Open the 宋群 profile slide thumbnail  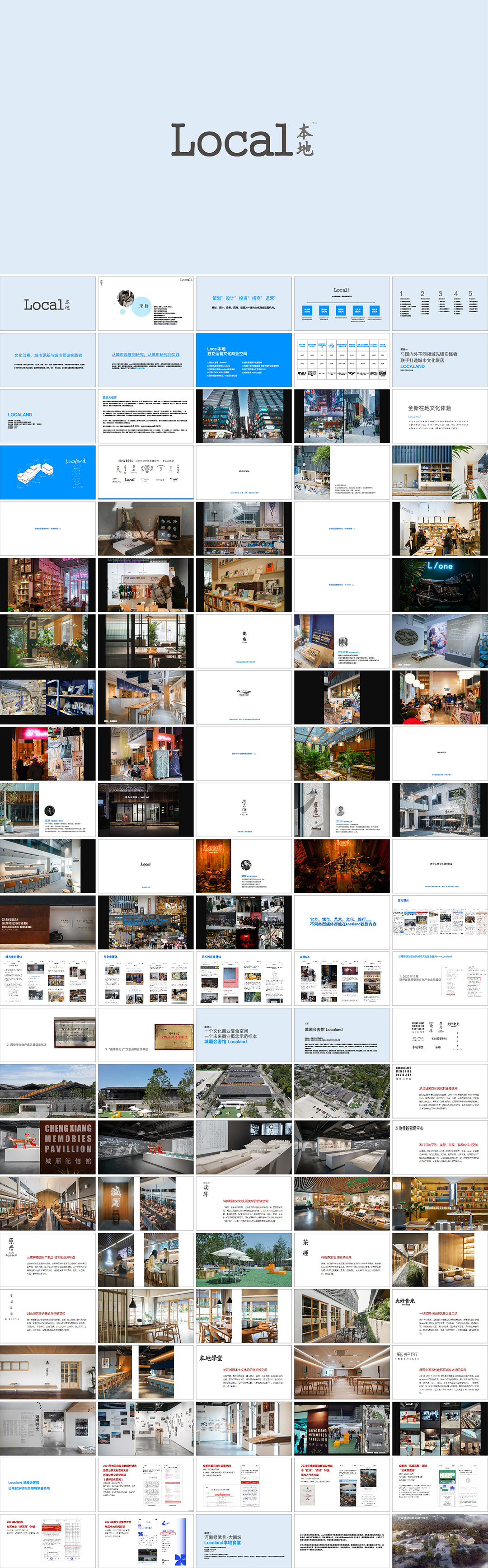click(146, 304)
